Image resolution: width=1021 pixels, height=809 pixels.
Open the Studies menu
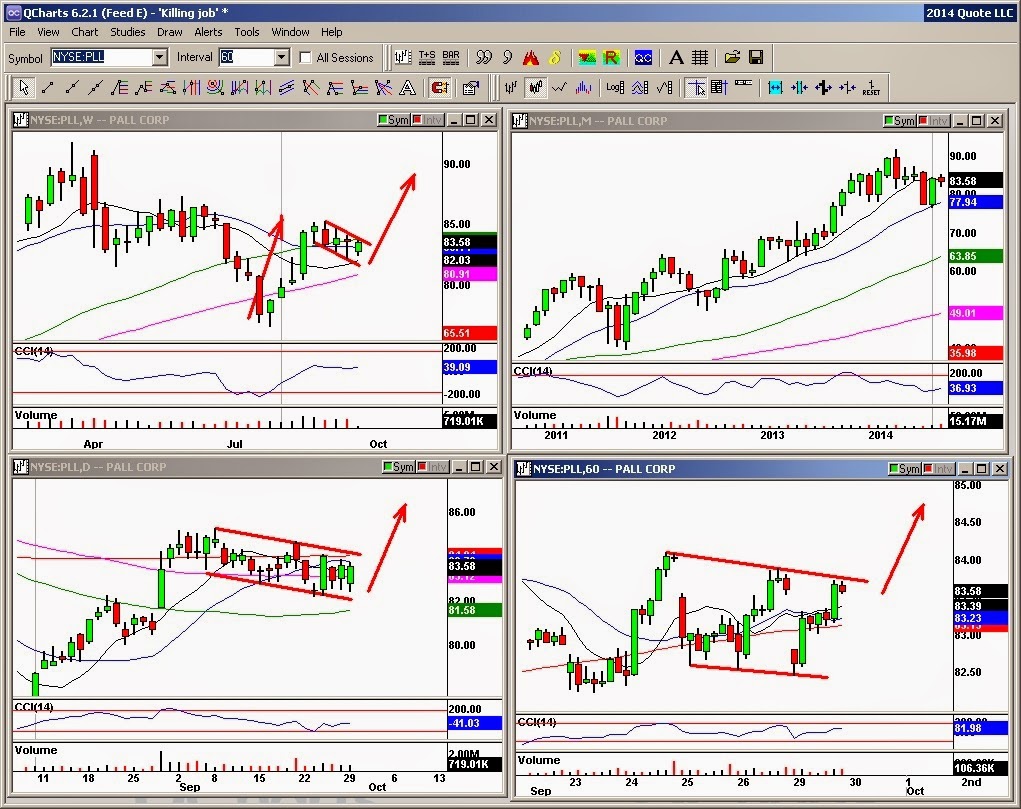pos(128,32)
